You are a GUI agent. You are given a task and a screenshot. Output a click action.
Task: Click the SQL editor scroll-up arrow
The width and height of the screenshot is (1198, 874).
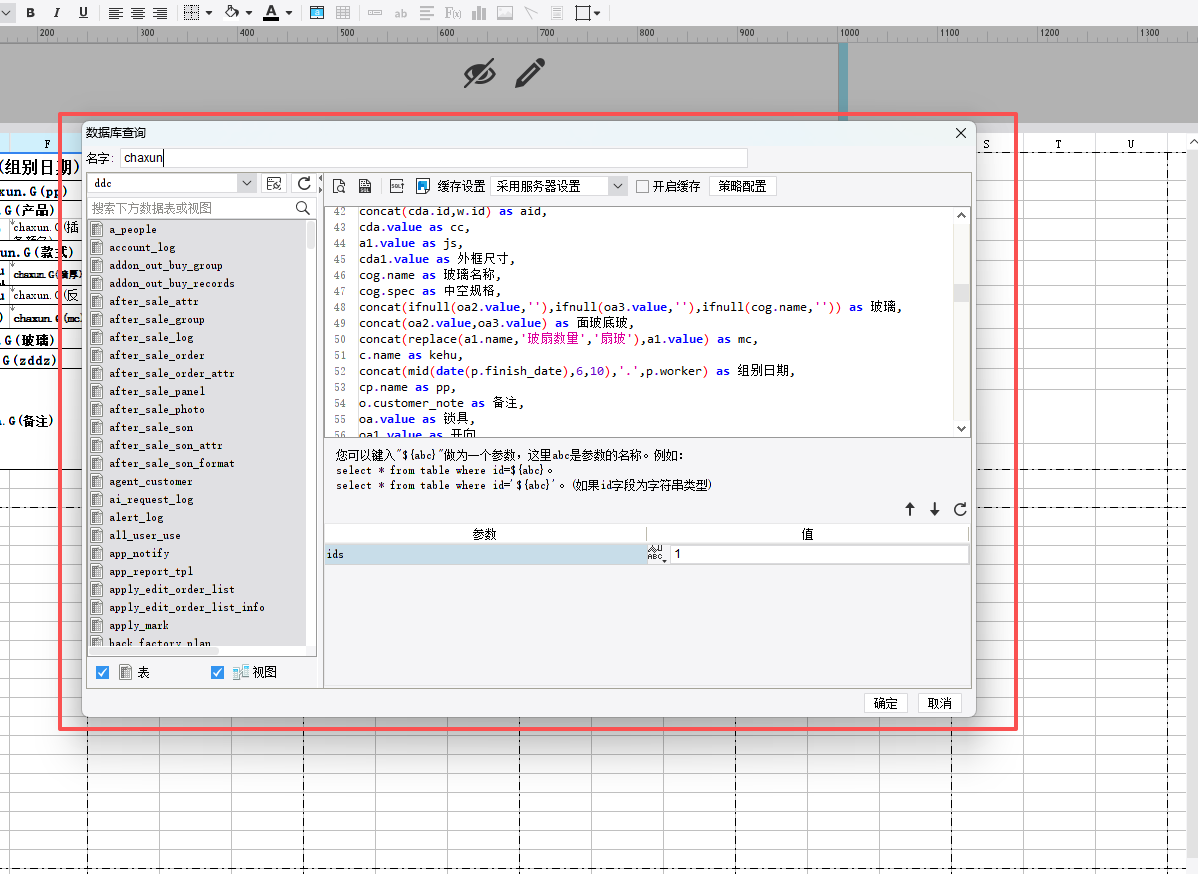(961, 215)
